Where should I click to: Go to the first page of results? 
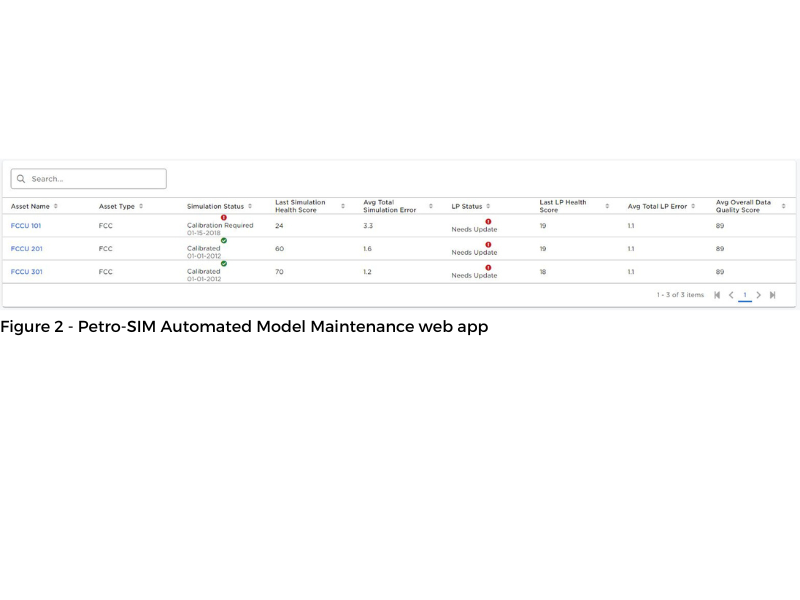[717, 295]
